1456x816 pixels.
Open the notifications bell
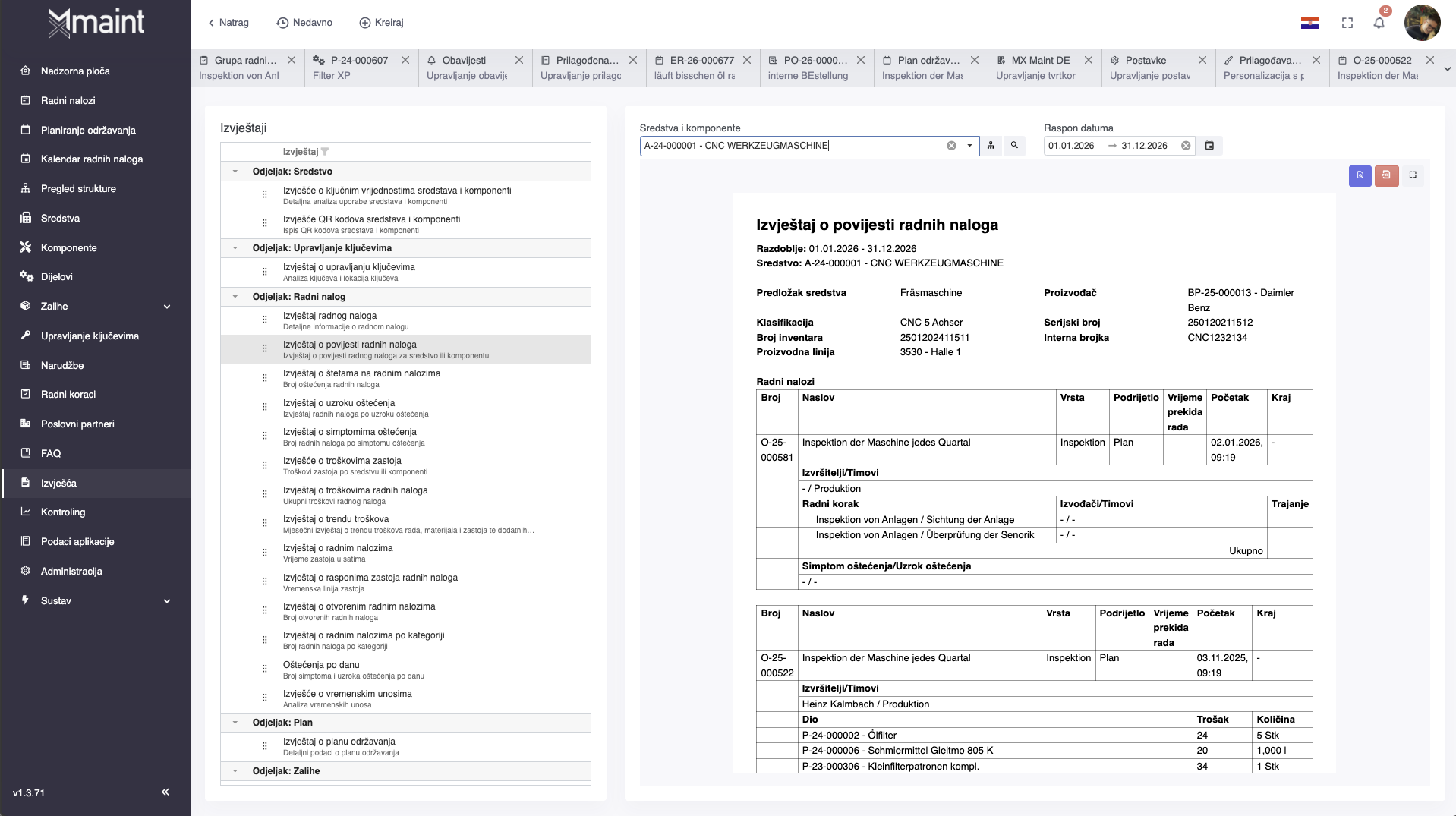coord(1379,23)
